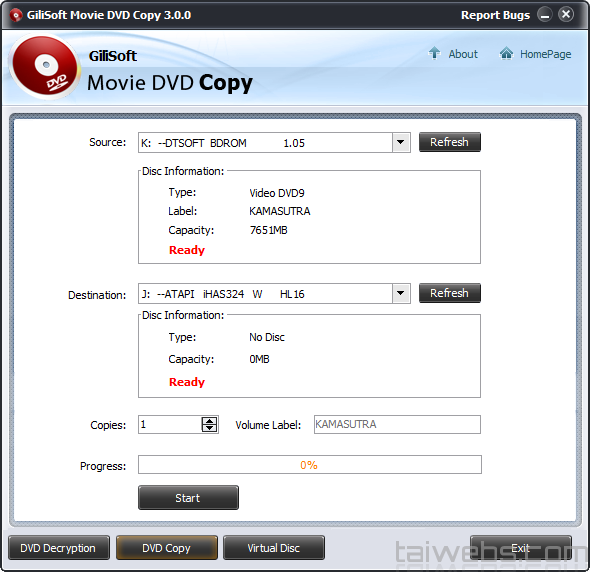Open the Report Bugs link
Screen dimensions: 590x572
[495, 15]
